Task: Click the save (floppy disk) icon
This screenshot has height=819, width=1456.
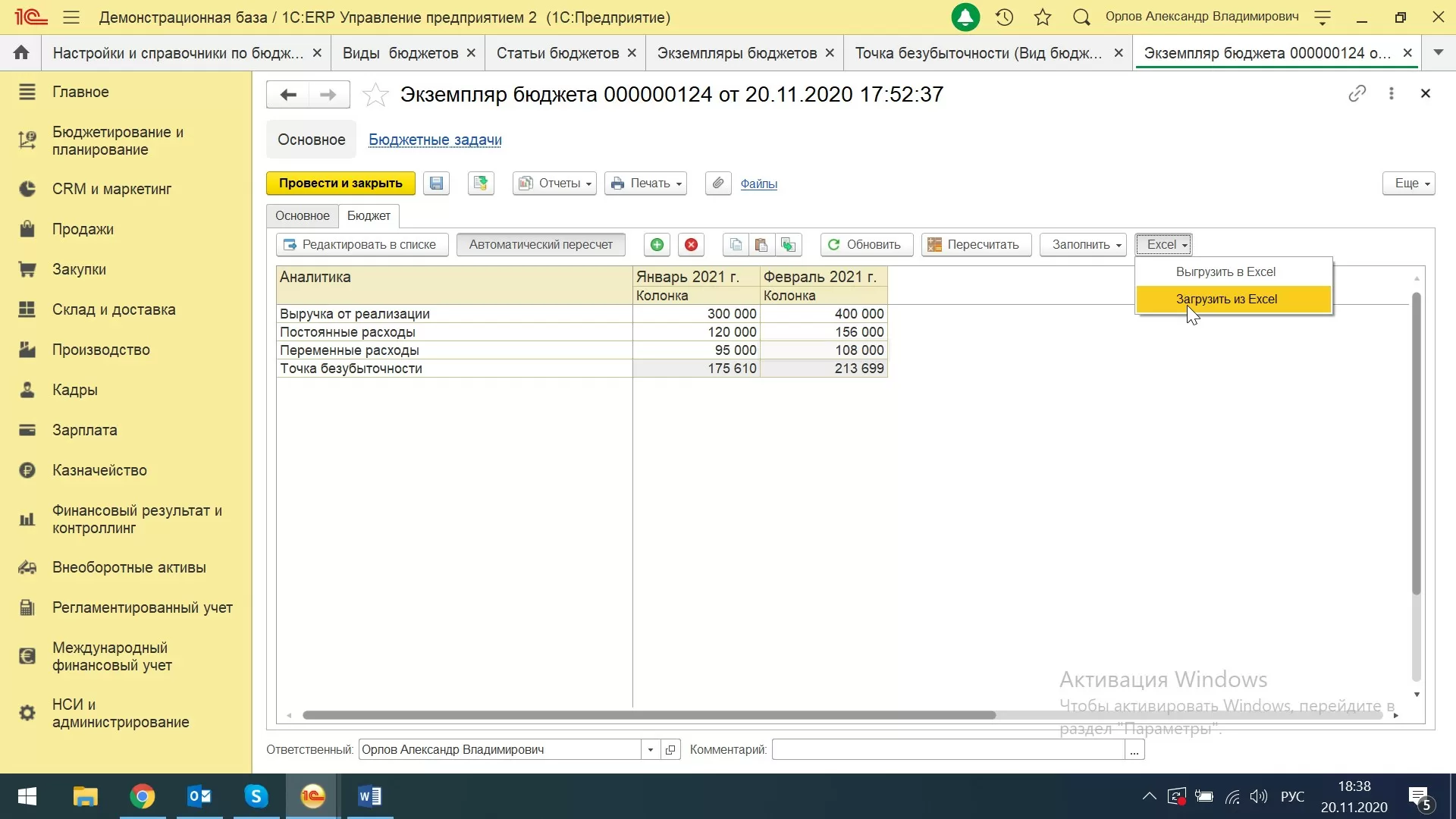Action: click(x=436, y=184)
